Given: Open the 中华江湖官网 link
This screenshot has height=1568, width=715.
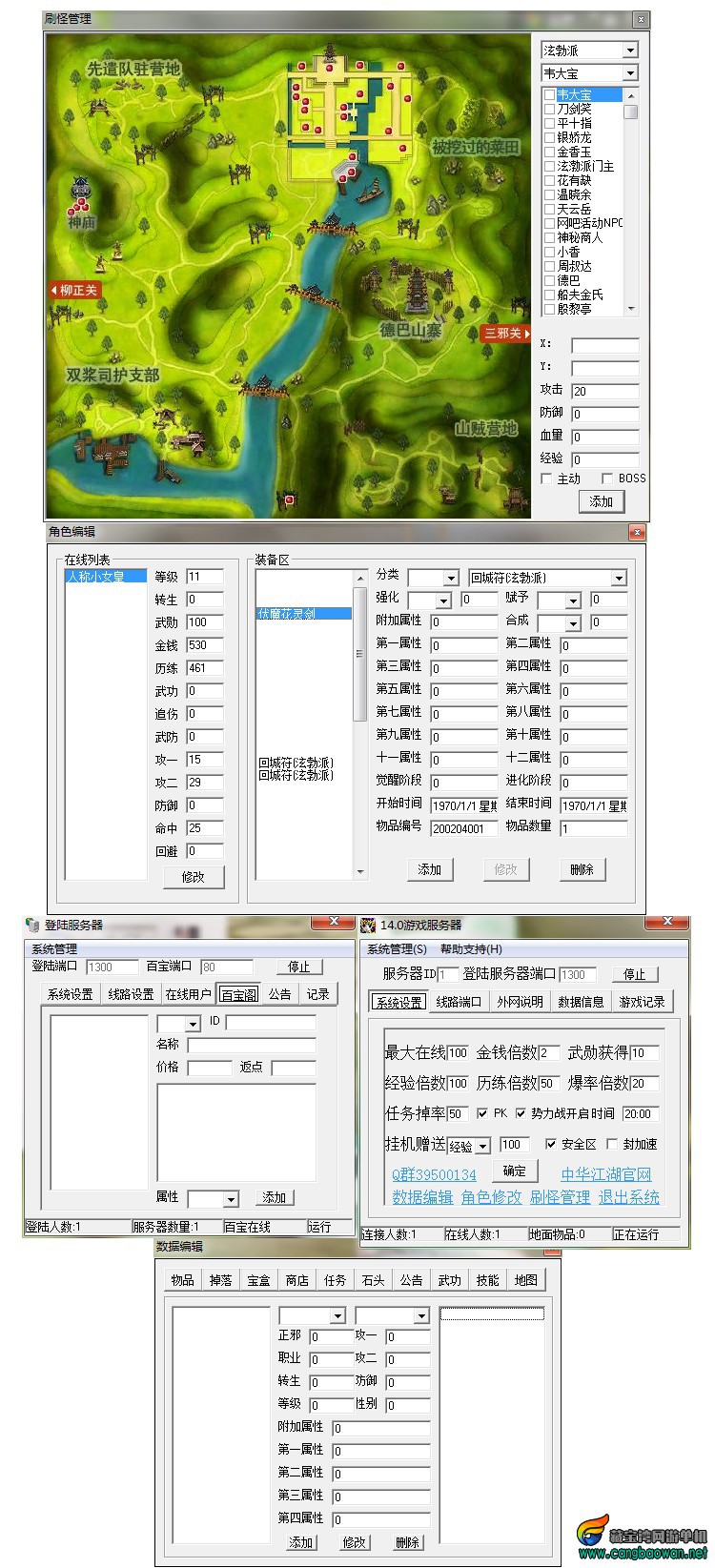Looking at the screenshot, I should point(606,1174).
